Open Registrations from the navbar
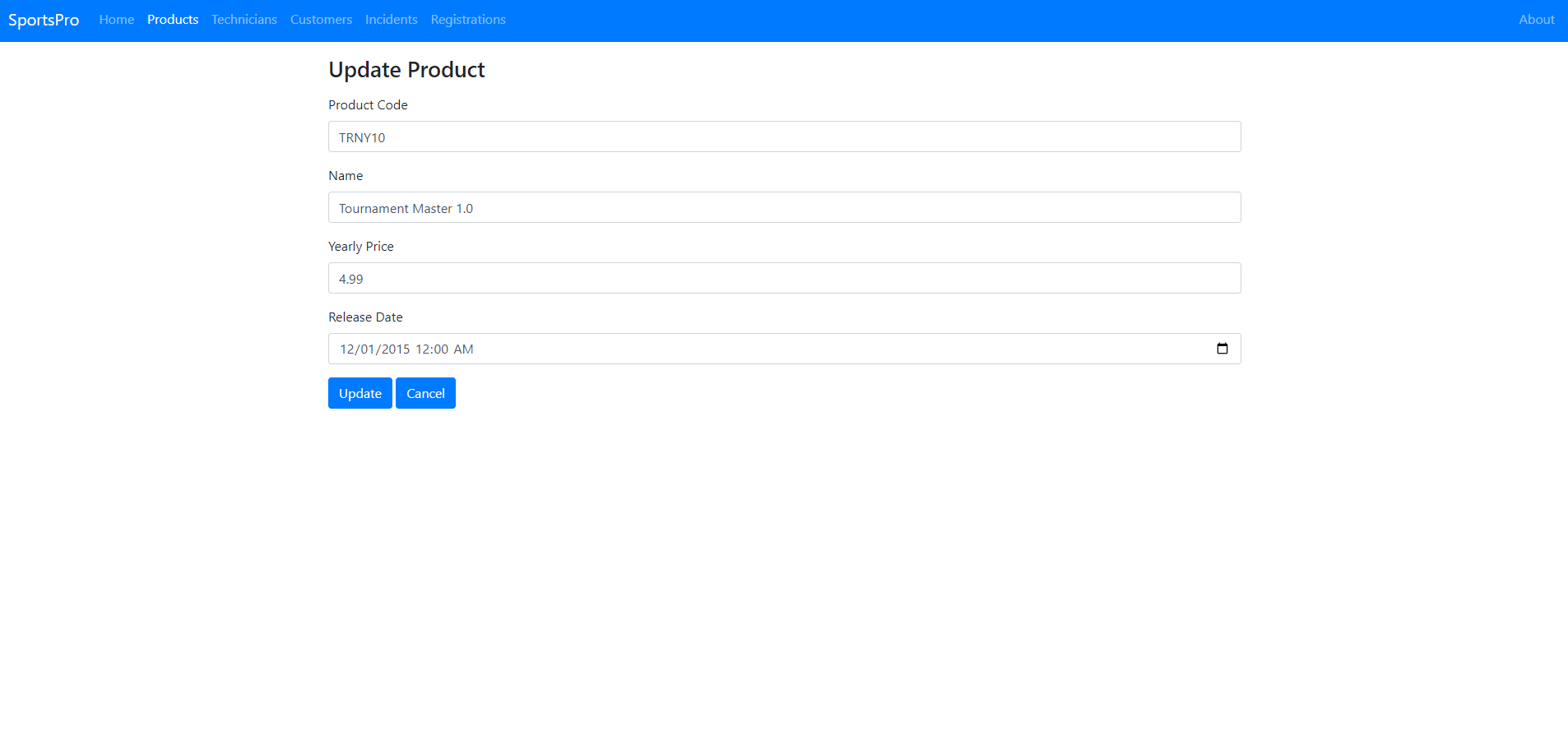Screen dimensions: 1568x745 pos(468,20)
